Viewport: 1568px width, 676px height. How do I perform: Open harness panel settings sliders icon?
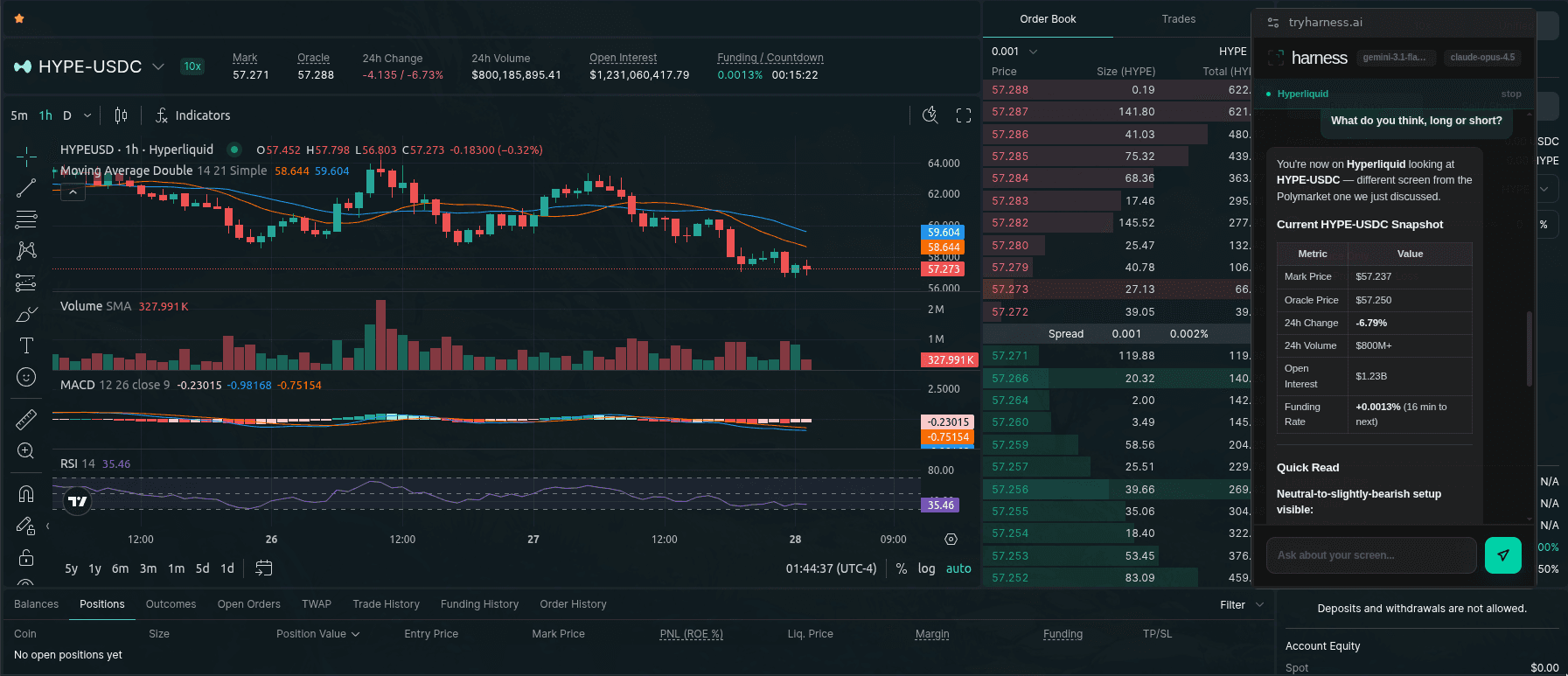(1272, 23)
